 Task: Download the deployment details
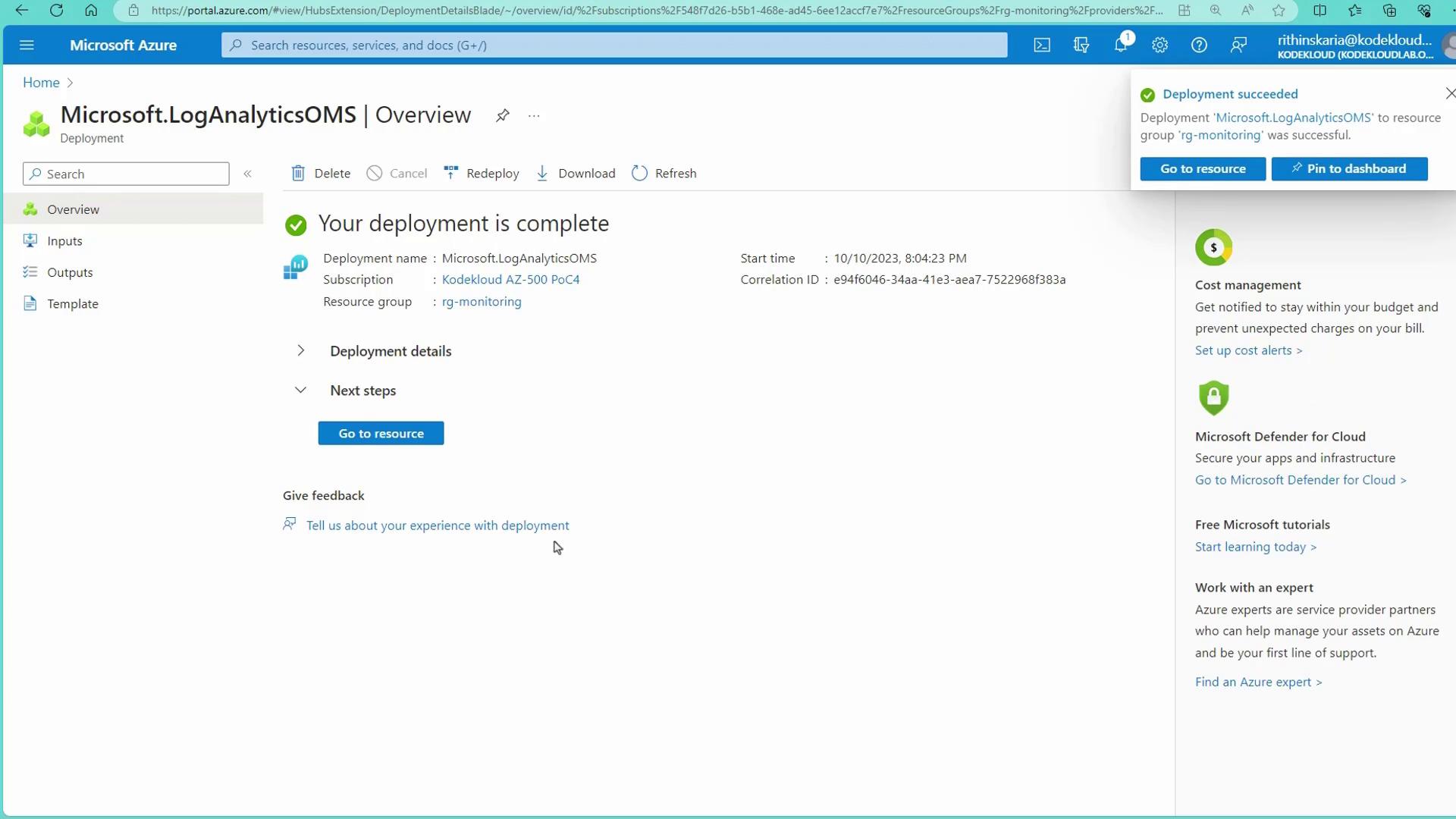pos(576,174)
